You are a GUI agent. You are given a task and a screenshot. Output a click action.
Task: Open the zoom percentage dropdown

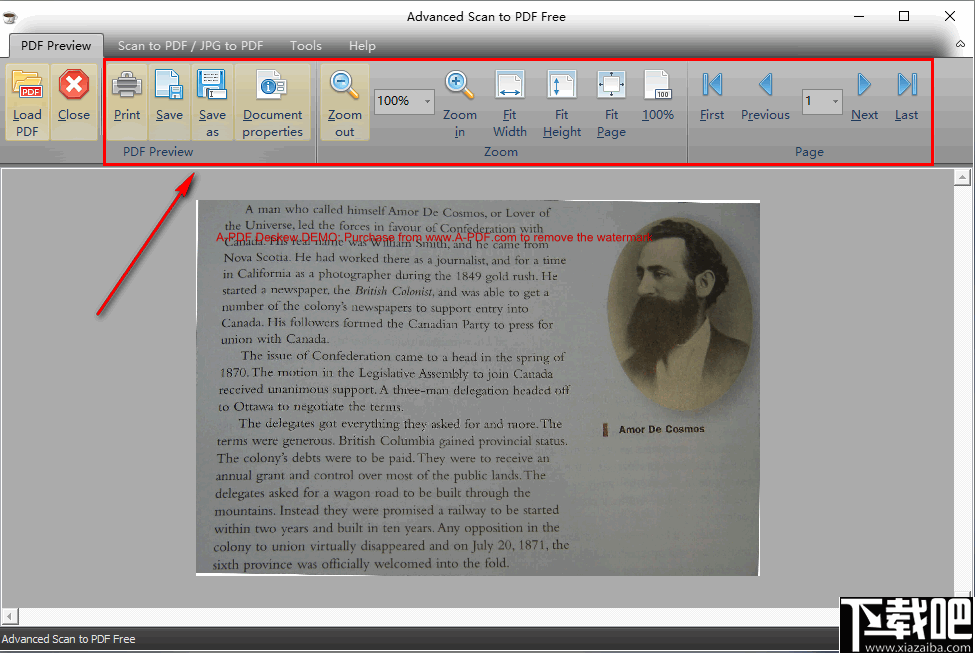coord(428,101)
